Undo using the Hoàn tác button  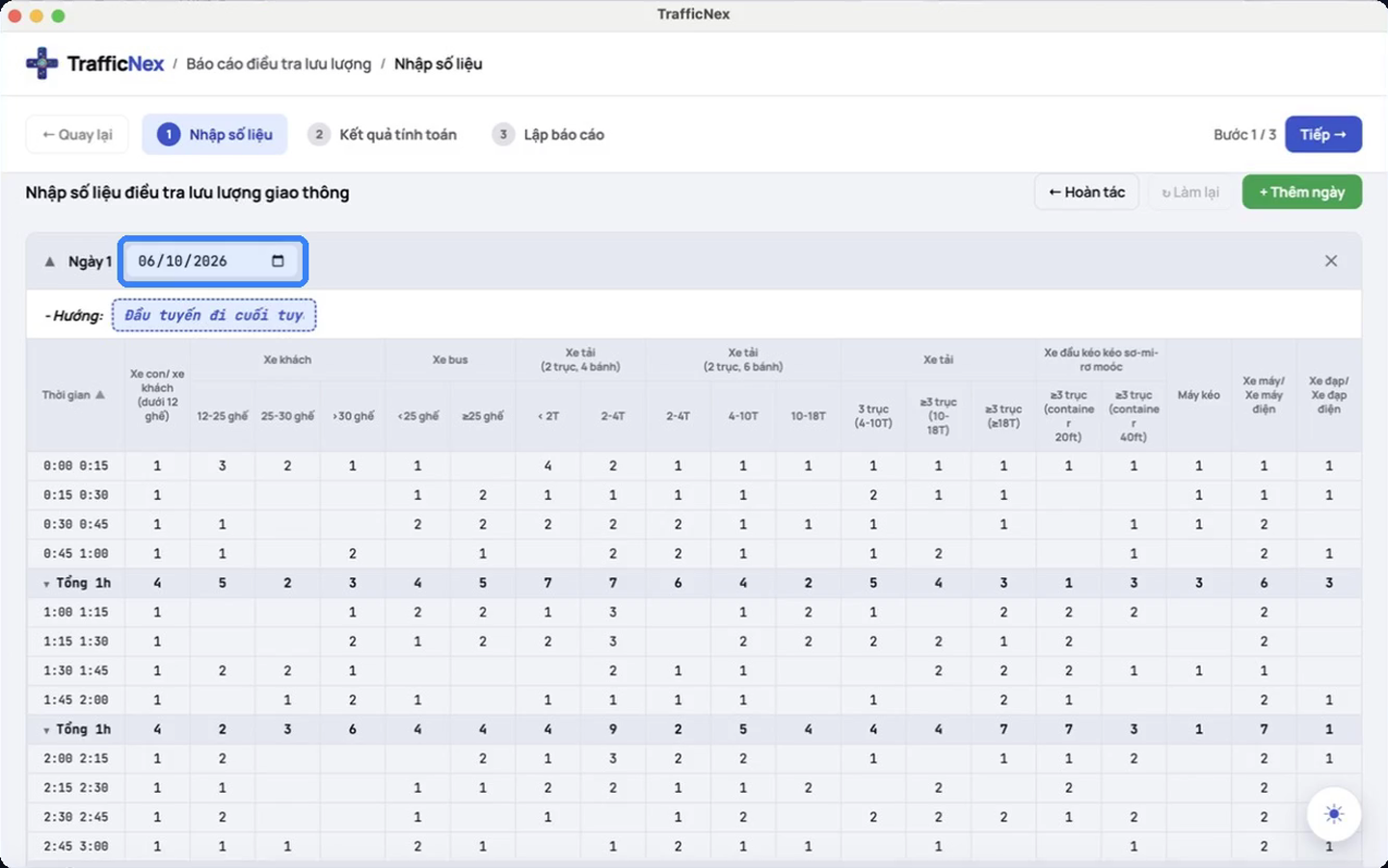coord(1086,192)
